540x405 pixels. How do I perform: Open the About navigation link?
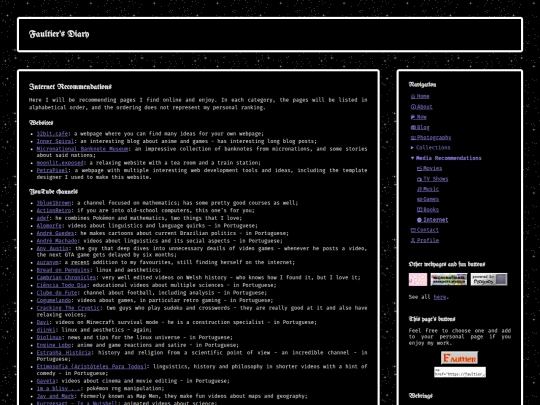421,107
